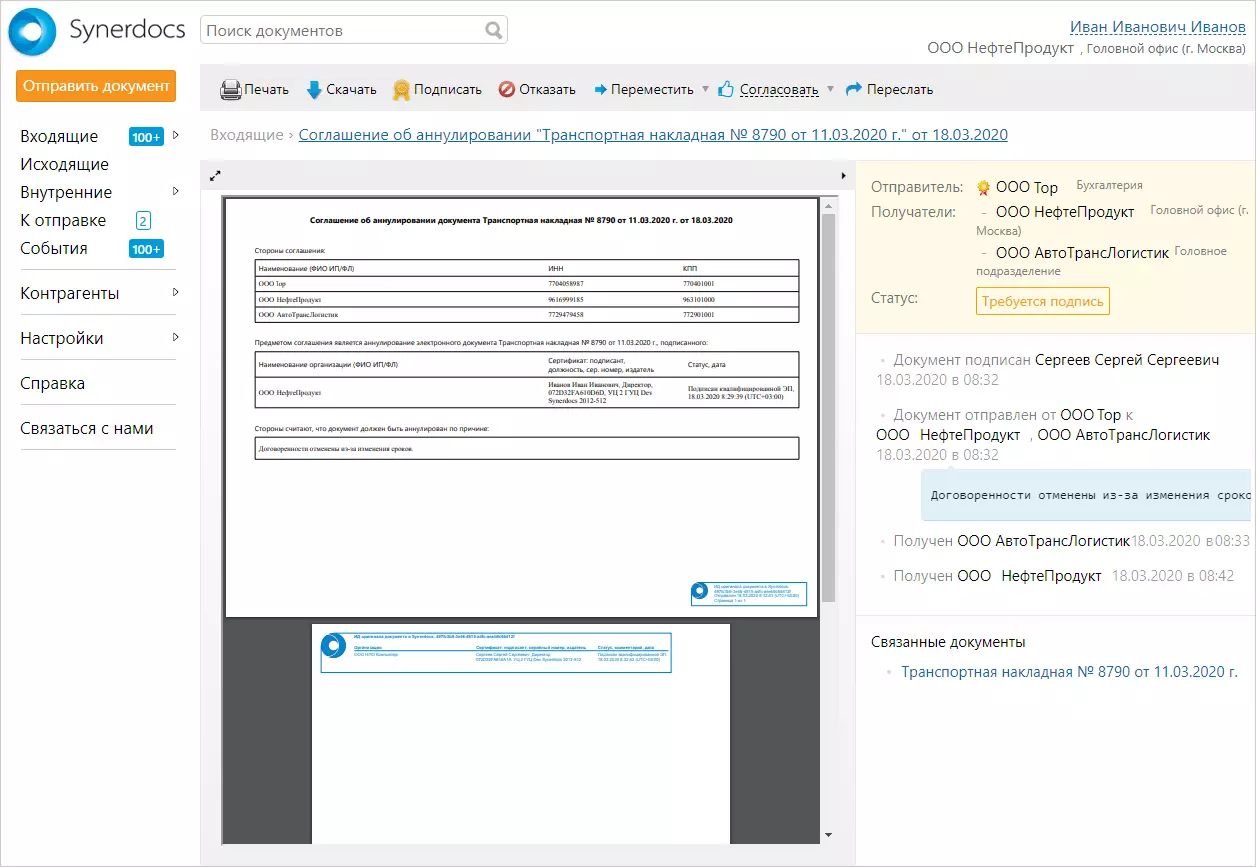Open the Входящие folder

tap(59, 136)
